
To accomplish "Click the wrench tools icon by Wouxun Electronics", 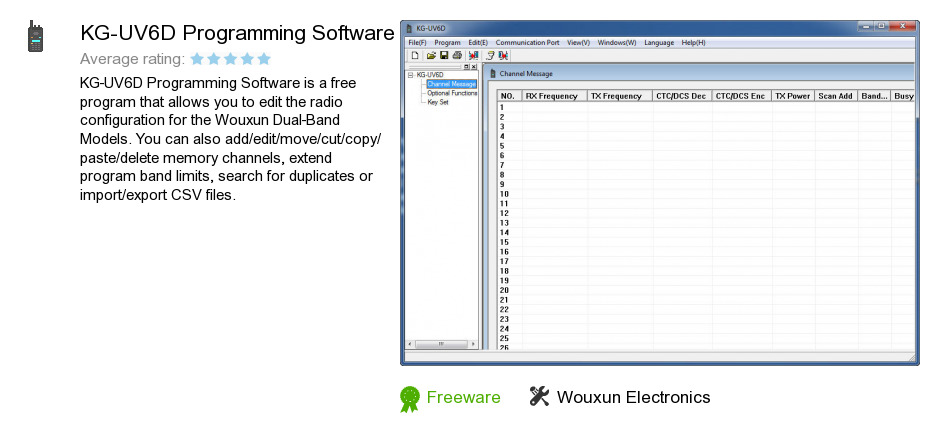I will point(539,396).
